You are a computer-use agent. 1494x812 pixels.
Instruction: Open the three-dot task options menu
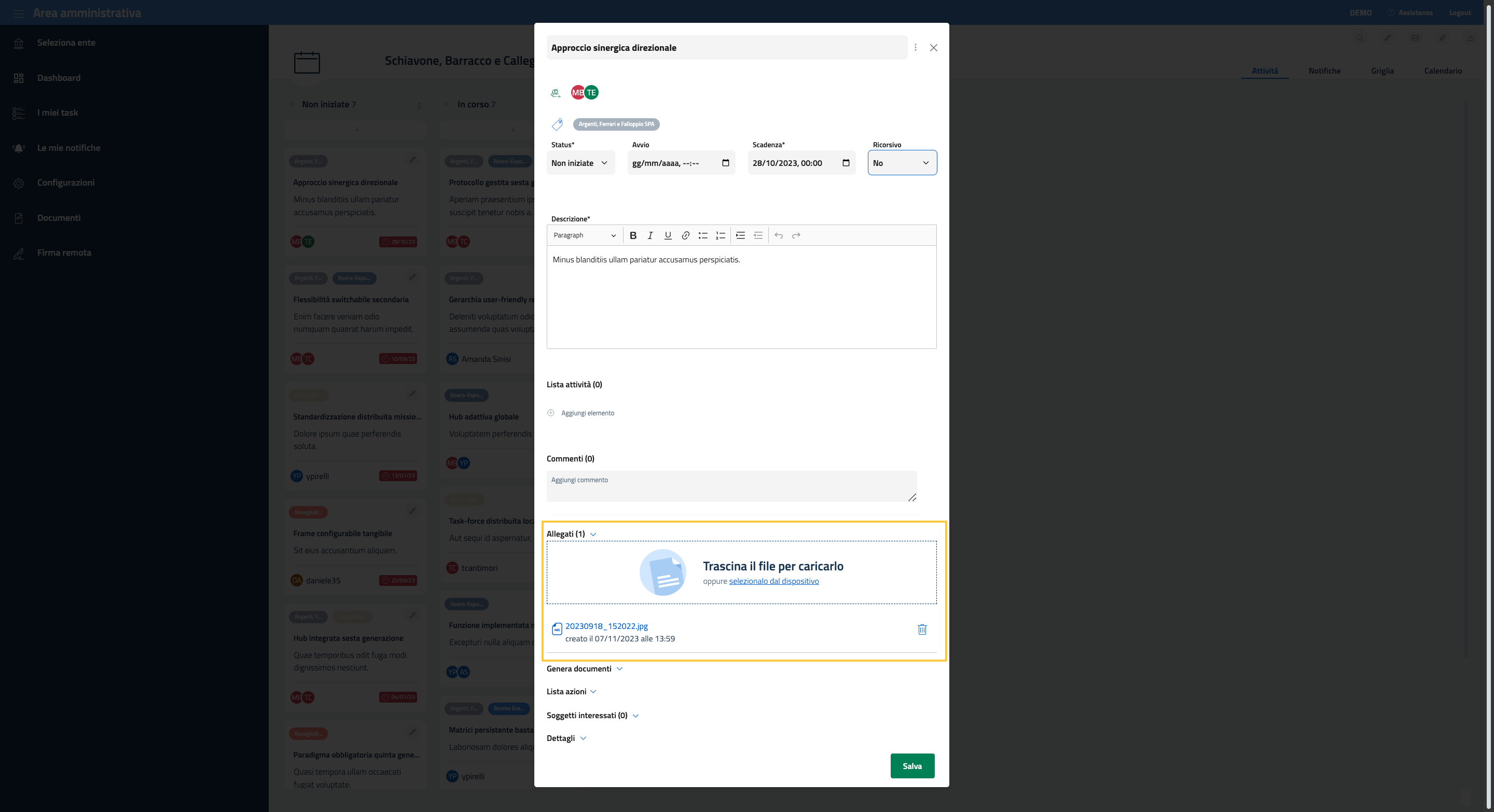[x=915, y=48]
